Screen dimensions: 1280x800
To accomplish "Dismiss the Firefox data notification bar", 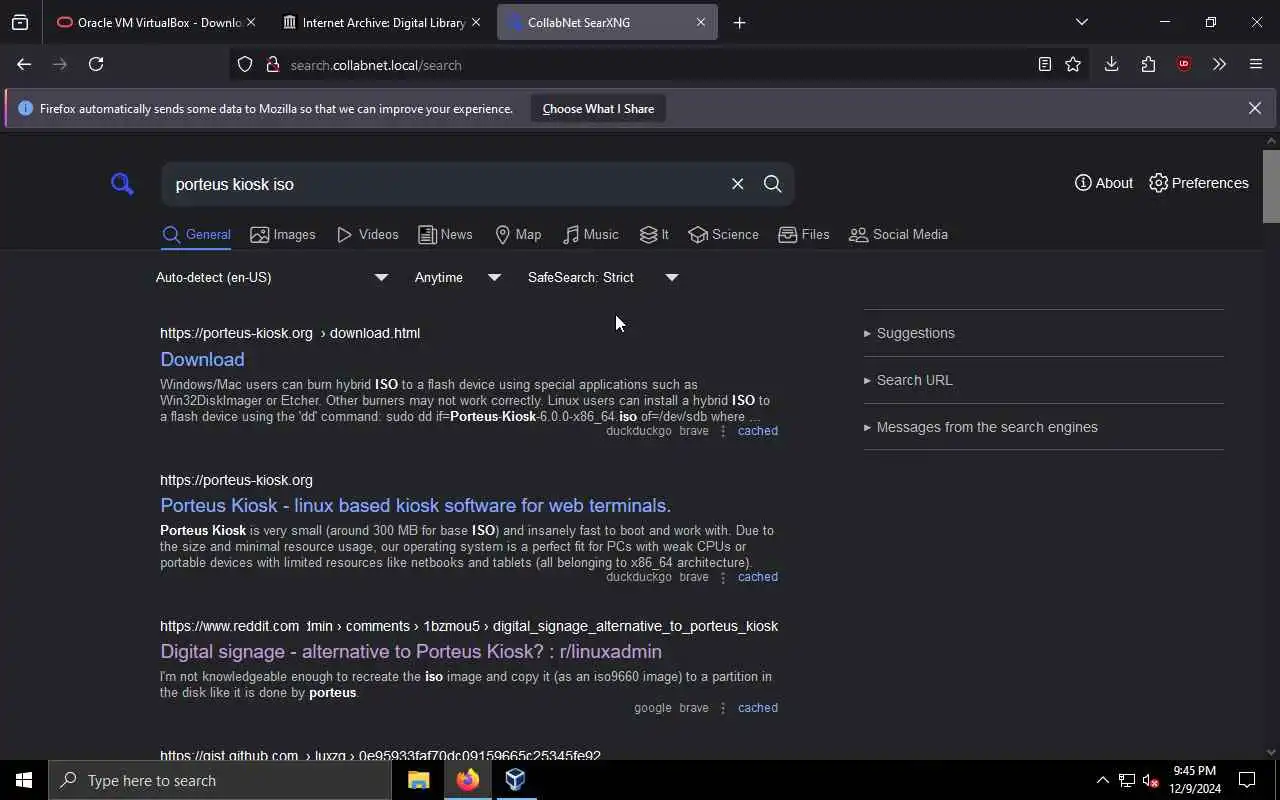I will (1254, 108).
